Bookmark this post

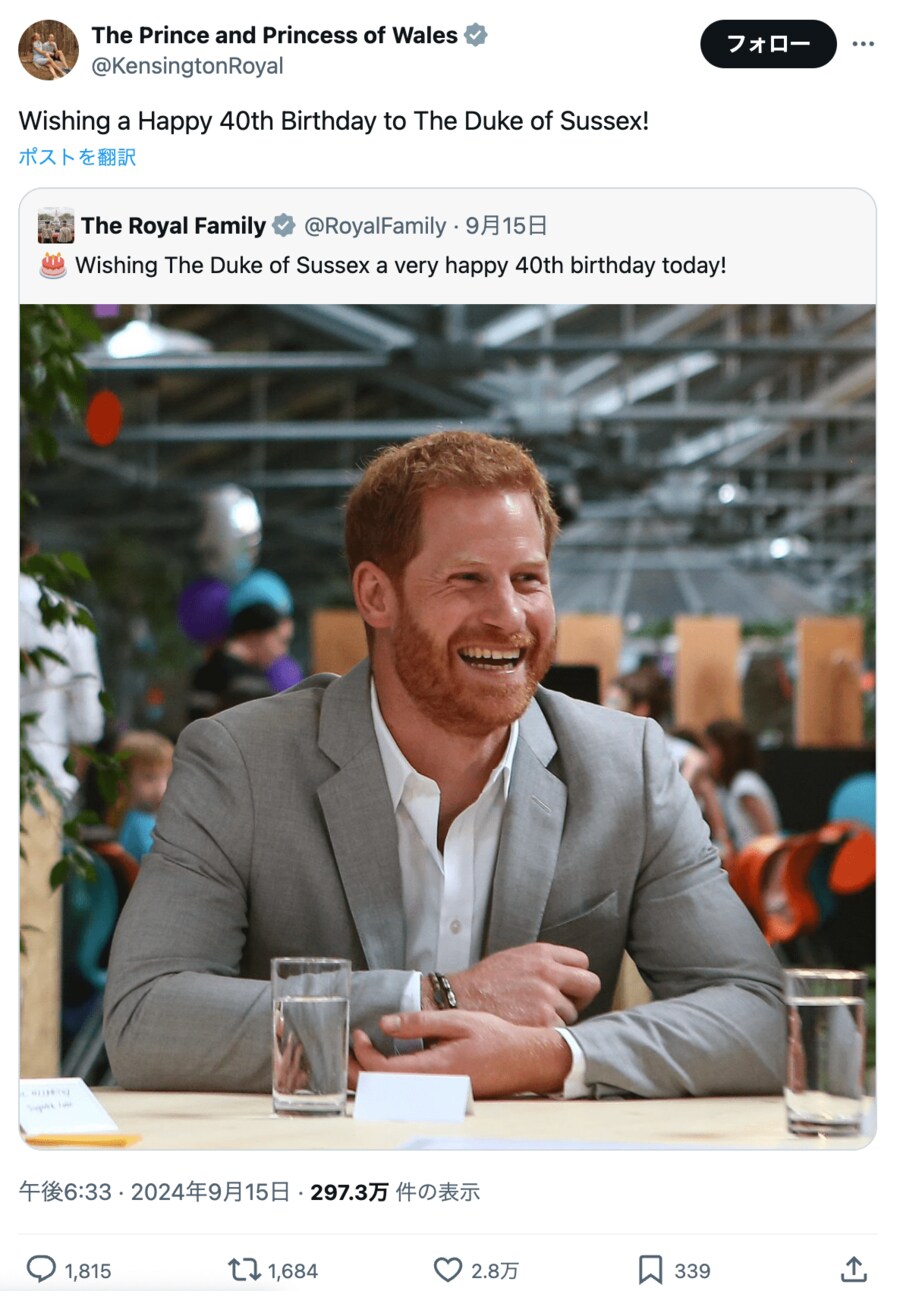point(650,1269)
